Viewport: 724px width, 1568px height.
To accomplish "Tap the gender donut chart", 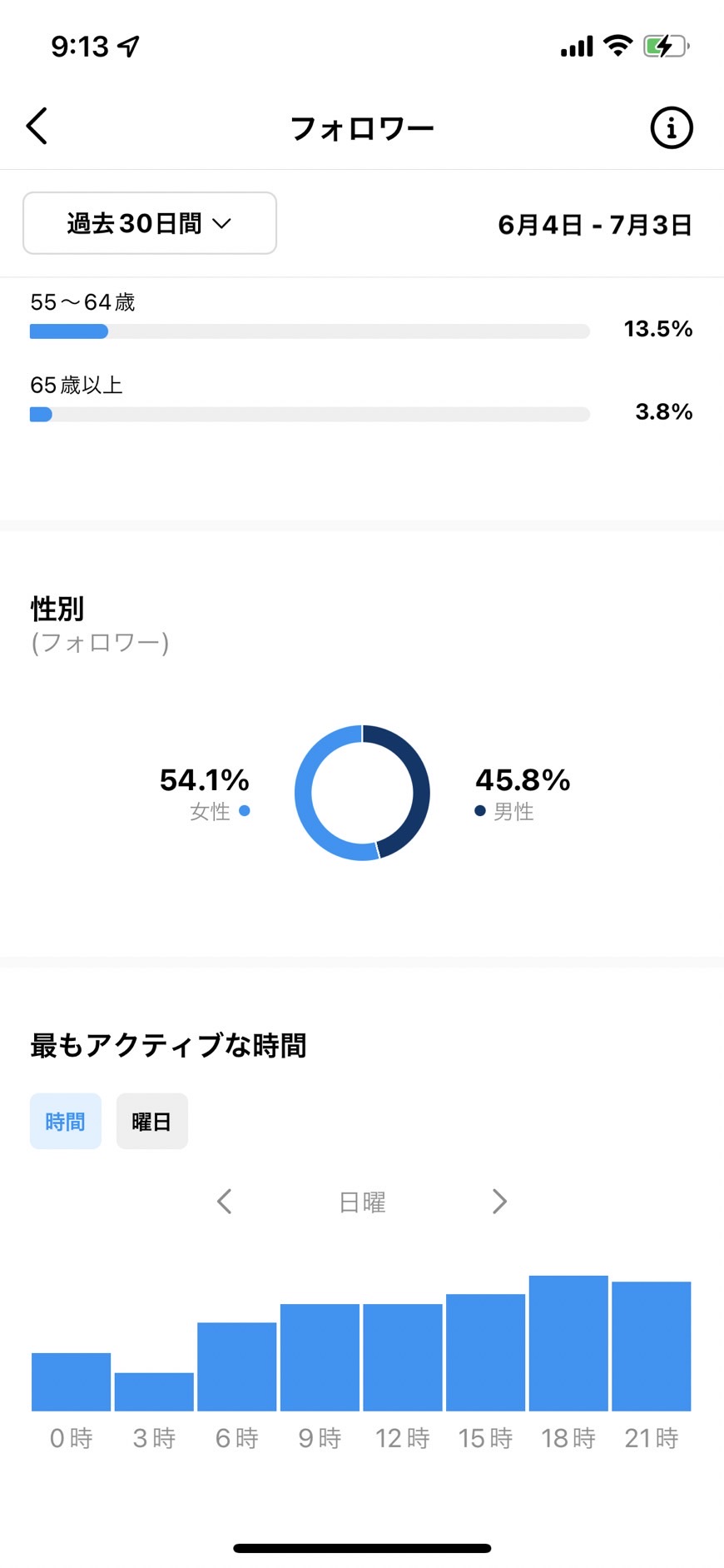I will 362,793.
